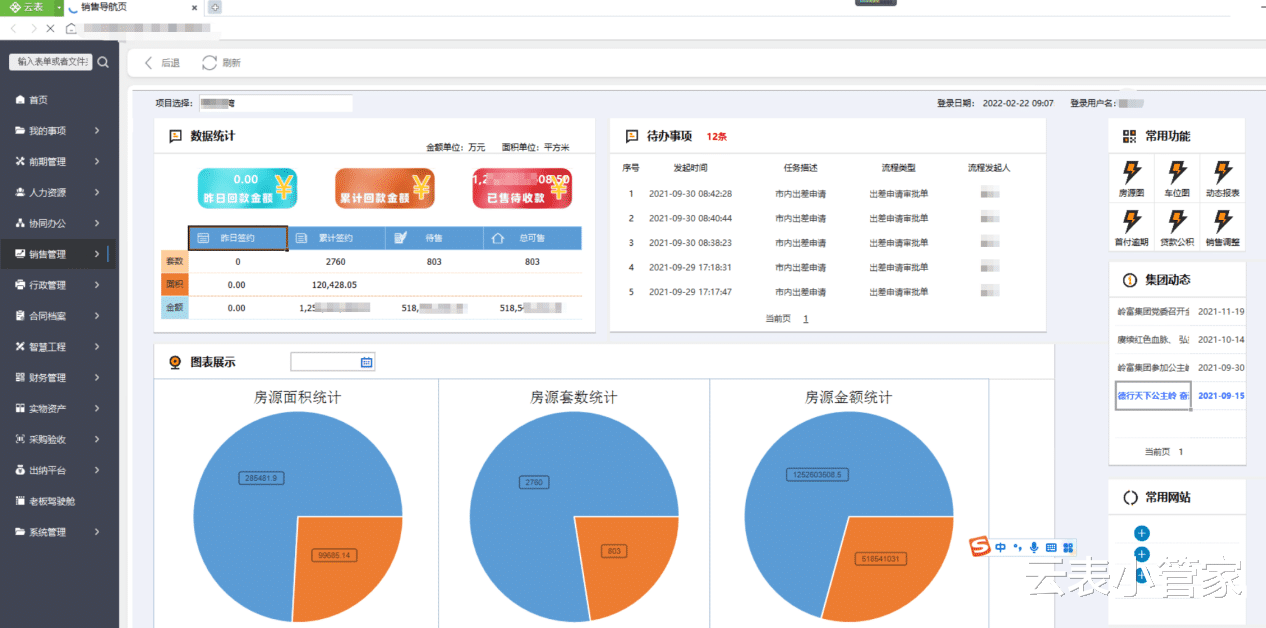The image size is (1266, 628).
Task: Open the 贷款公积 shortcut icon
Action: click(x=1177, y=220)
